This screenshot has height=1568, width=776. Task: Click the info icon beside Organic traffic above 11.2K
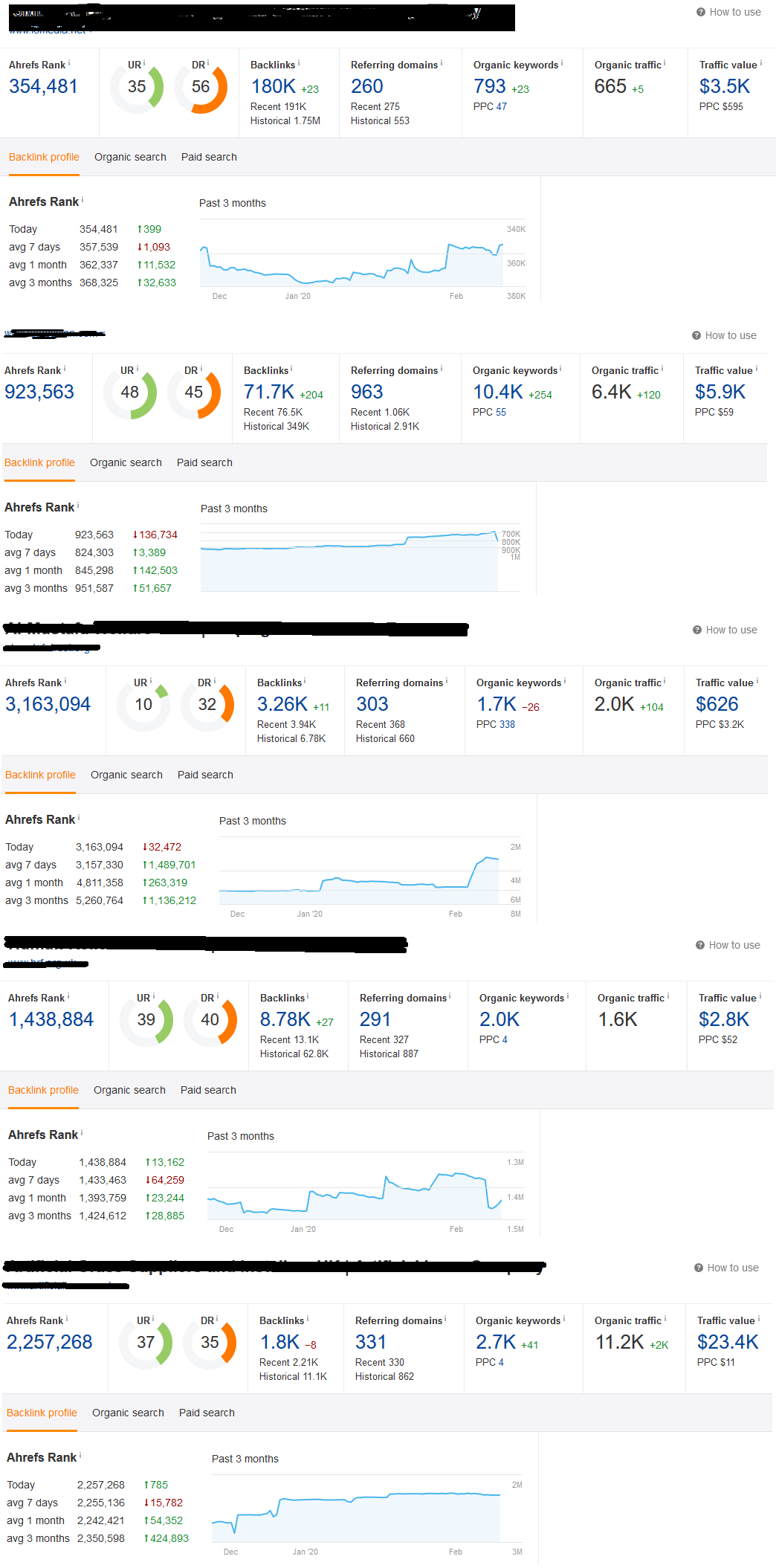[665, 1319]
